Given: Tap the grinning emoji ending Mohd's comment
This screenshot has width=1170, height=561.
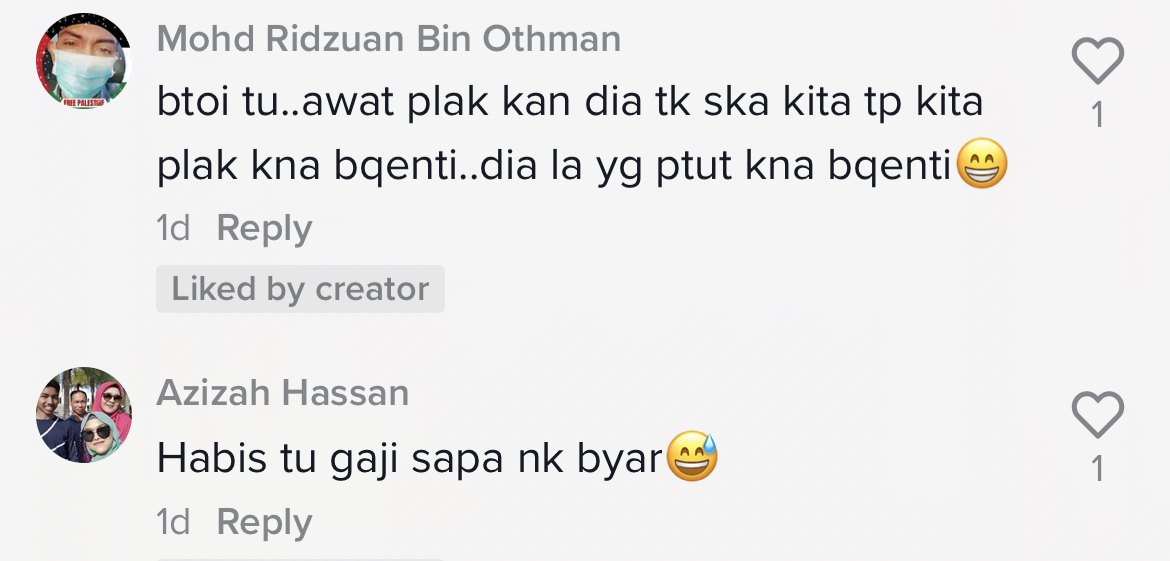Looking at the screenshot, I should tap(981, 166).
